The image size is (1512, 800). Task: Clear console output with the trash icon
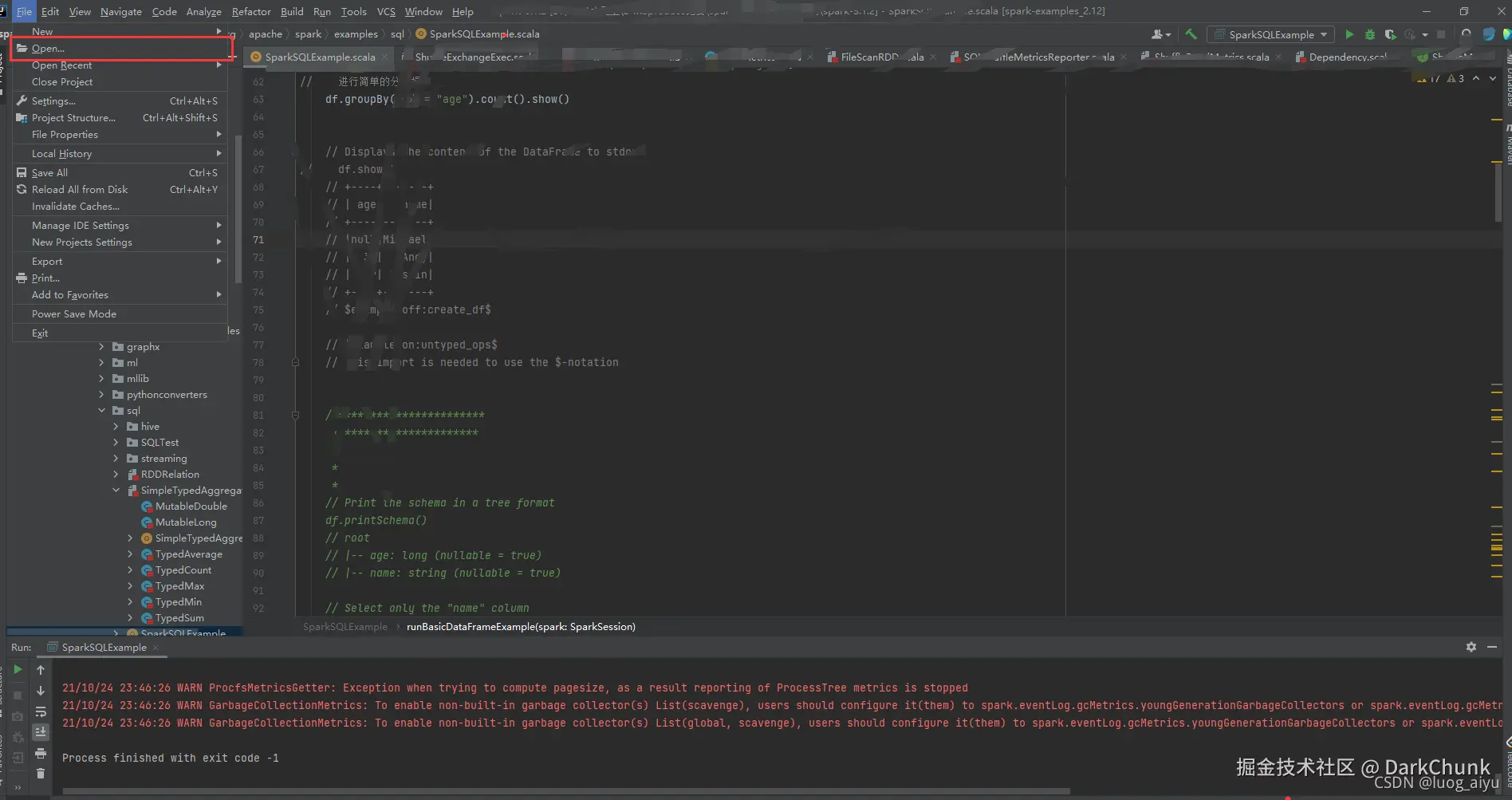[41, 773]
